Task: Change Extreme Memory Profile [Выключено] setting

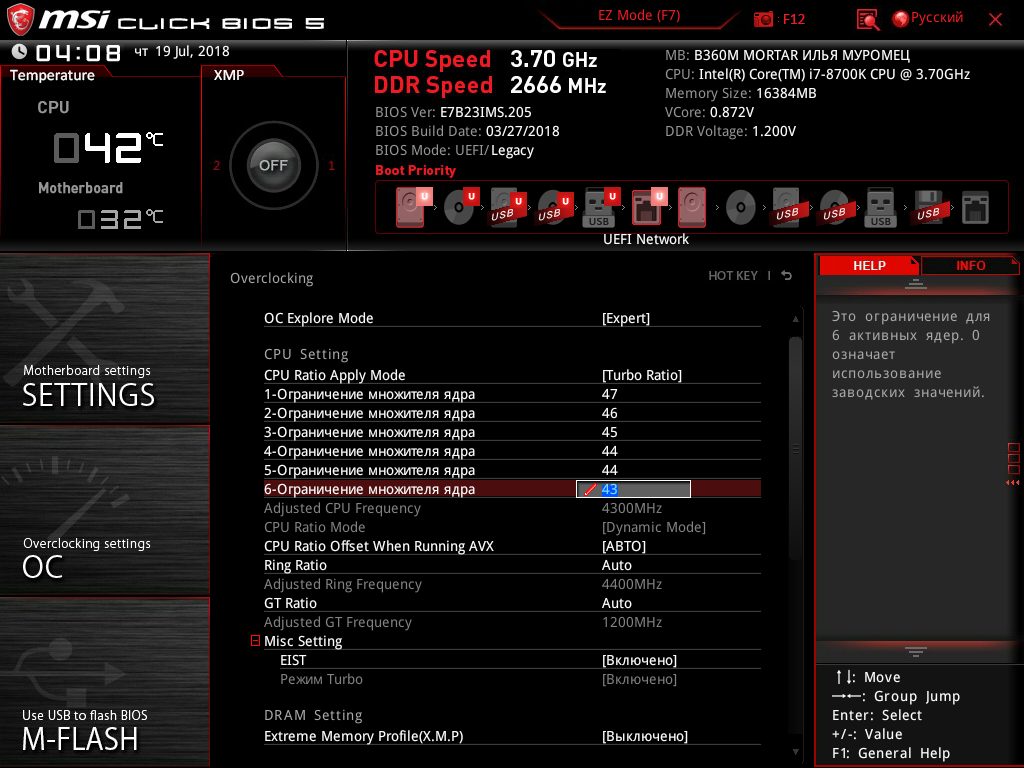Action: pos(645,736)
